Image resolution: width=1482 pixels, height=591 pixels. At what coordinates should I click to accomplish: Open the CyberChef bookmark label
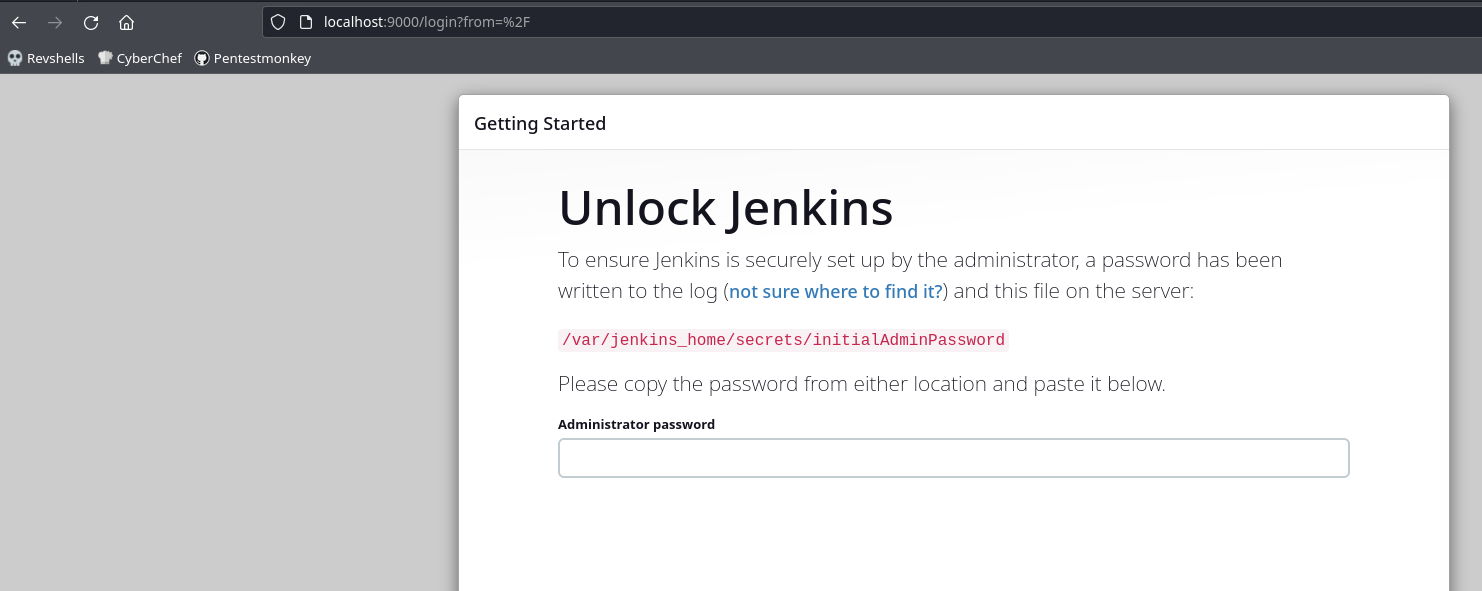[x=149, y=58]
